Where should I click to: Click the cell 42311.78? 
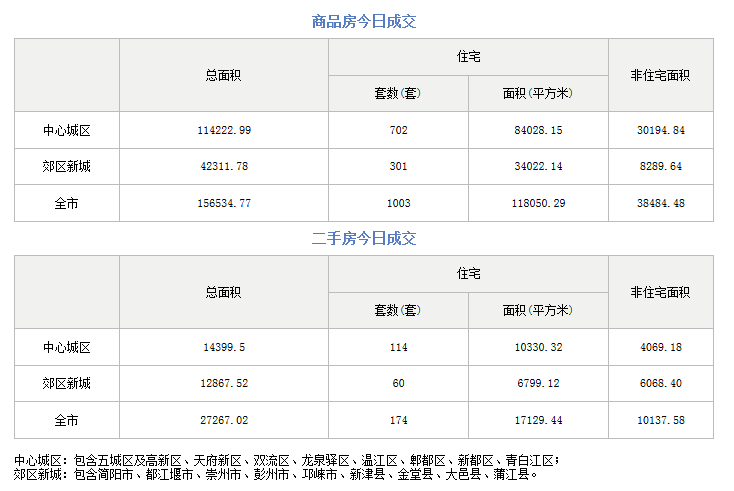point(224,166)
